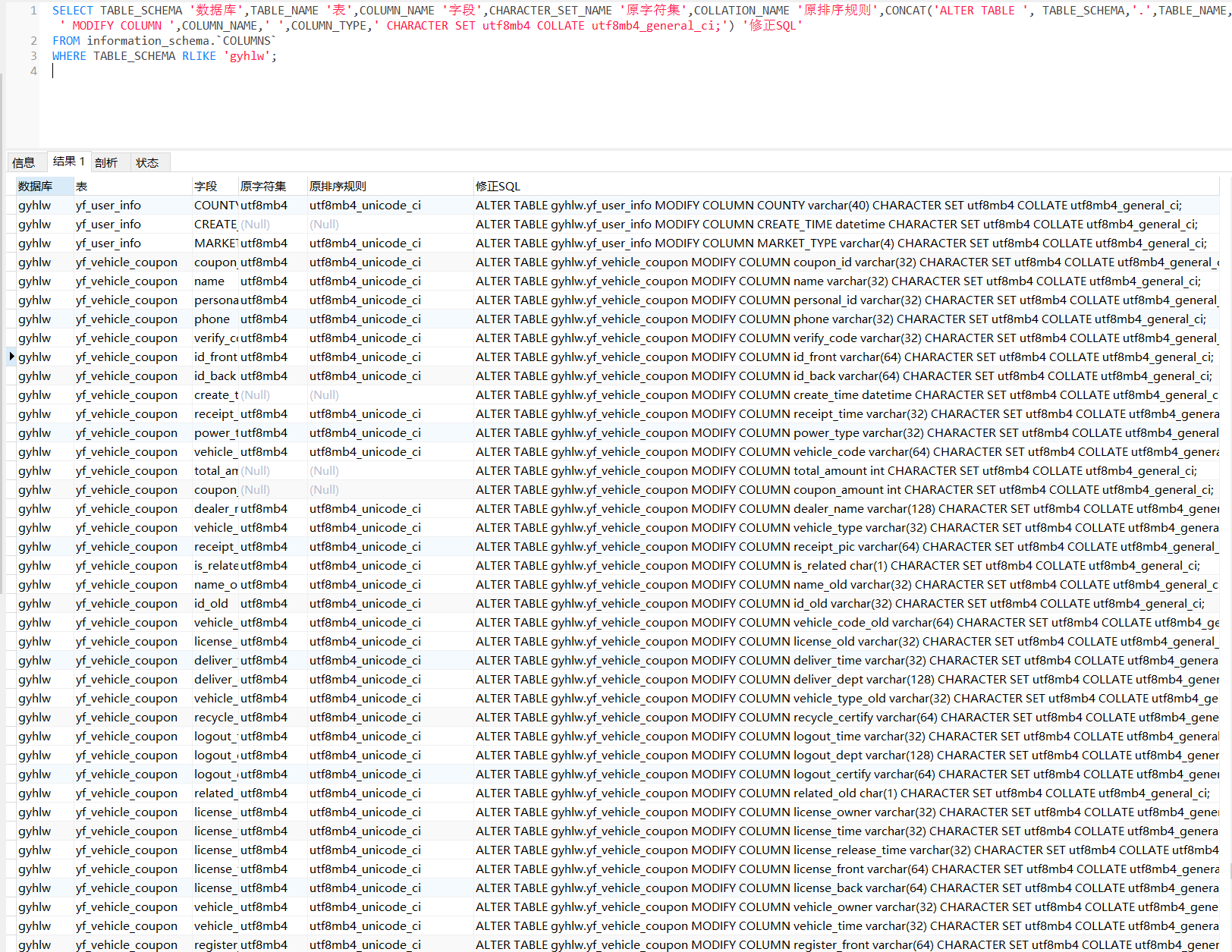Click the ALTER statement for COUNTY column
Image resolution: width=1232 pixels, height=952 pixels.
[828, 206]
